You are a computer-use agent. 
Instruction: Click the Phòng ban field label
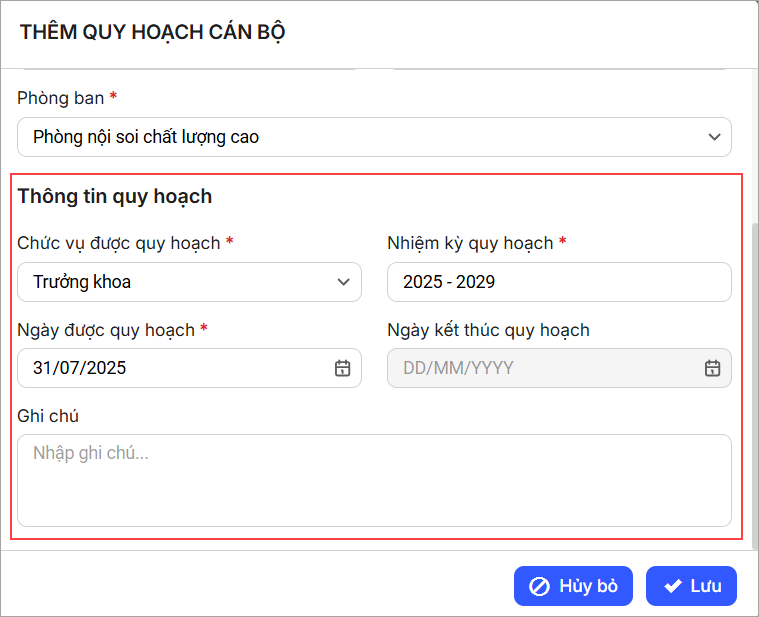(x=61, y=98)
